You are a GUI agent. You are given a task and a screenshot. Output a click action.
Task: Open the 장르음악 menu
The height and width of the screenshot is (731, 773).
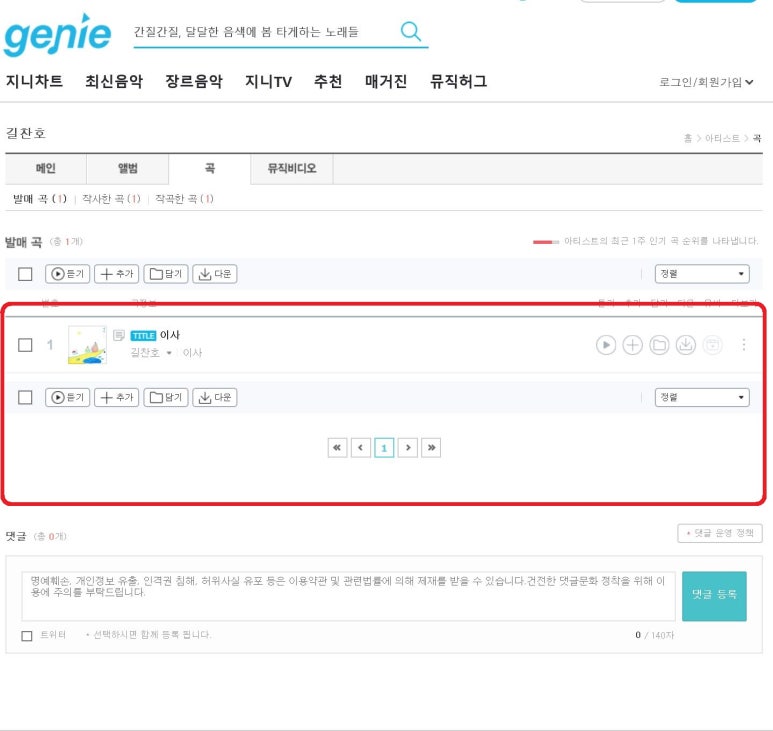tap(194, 81)
